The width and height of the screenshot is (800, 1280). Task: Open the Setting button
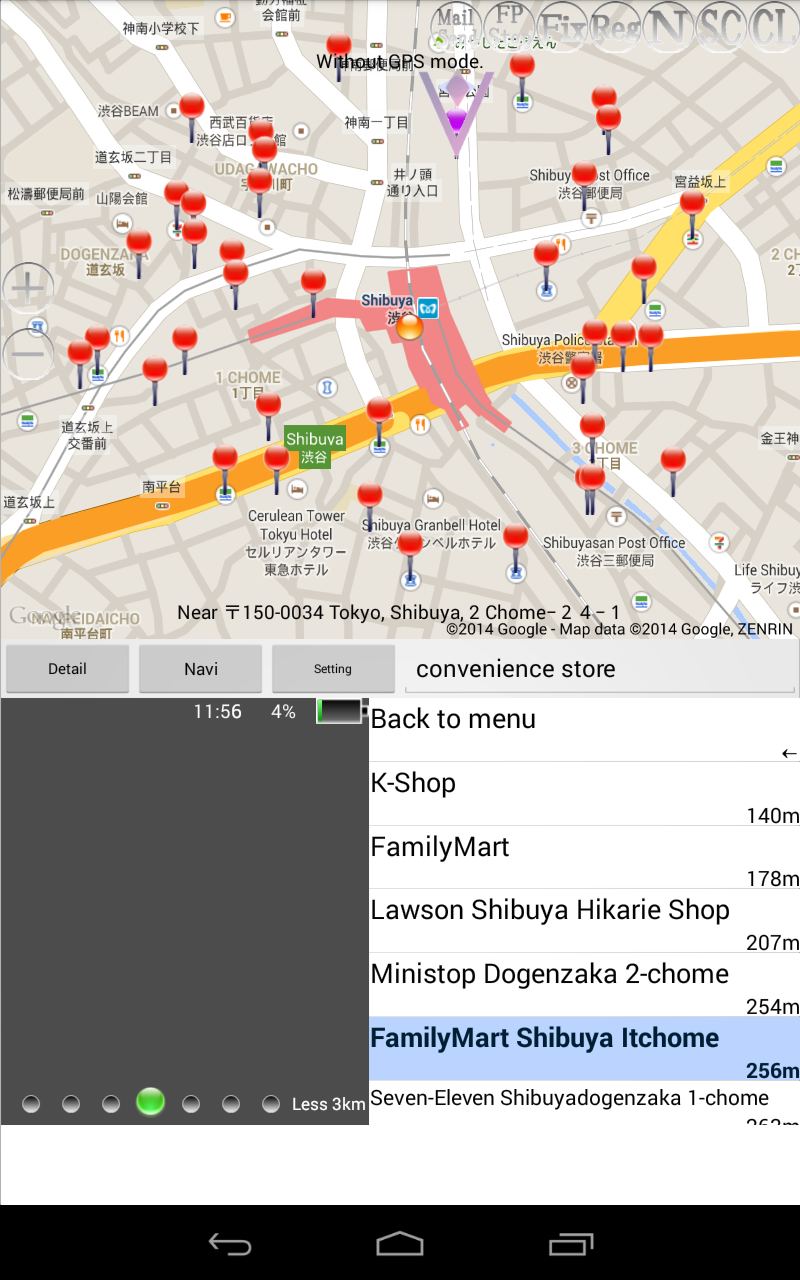pos(333,669)
